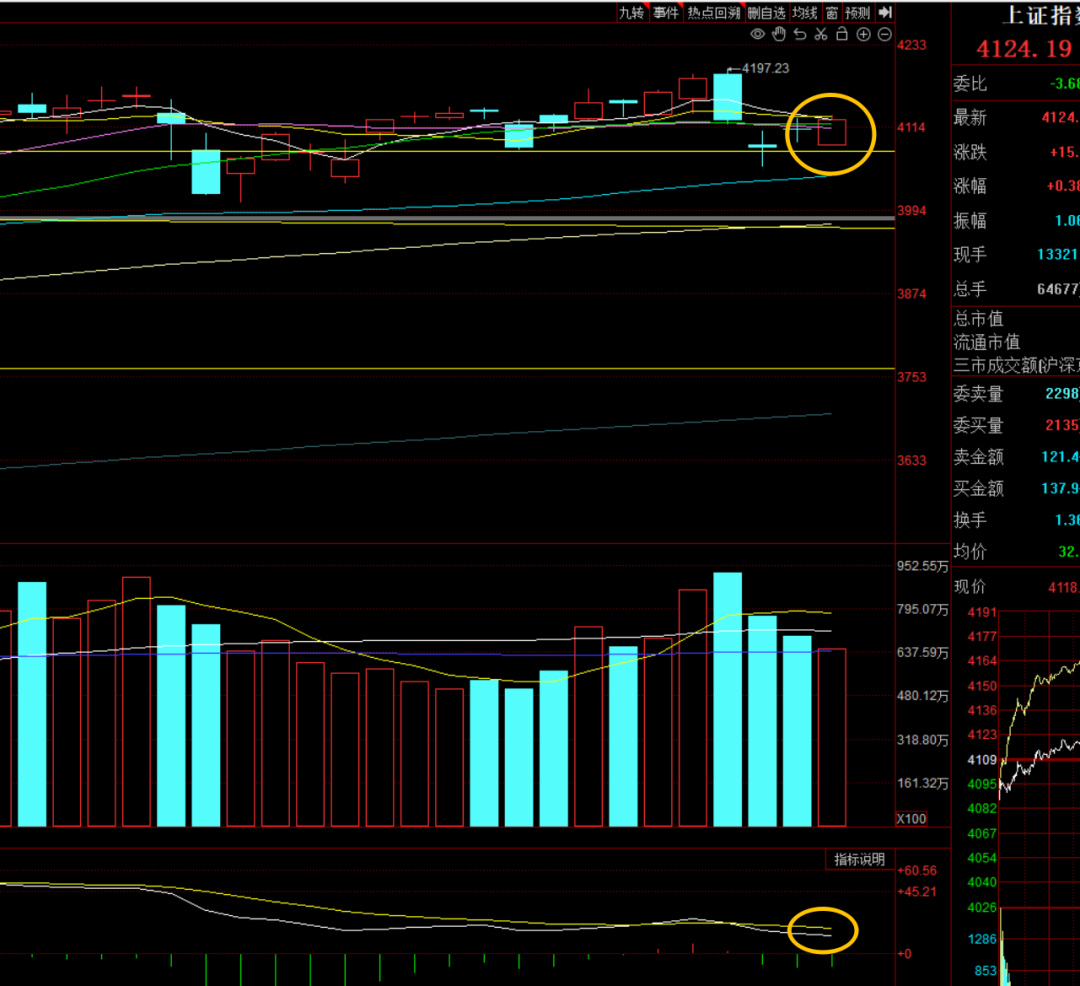
Task: Open the 事件 events tab
Action: tap(666, 12)
